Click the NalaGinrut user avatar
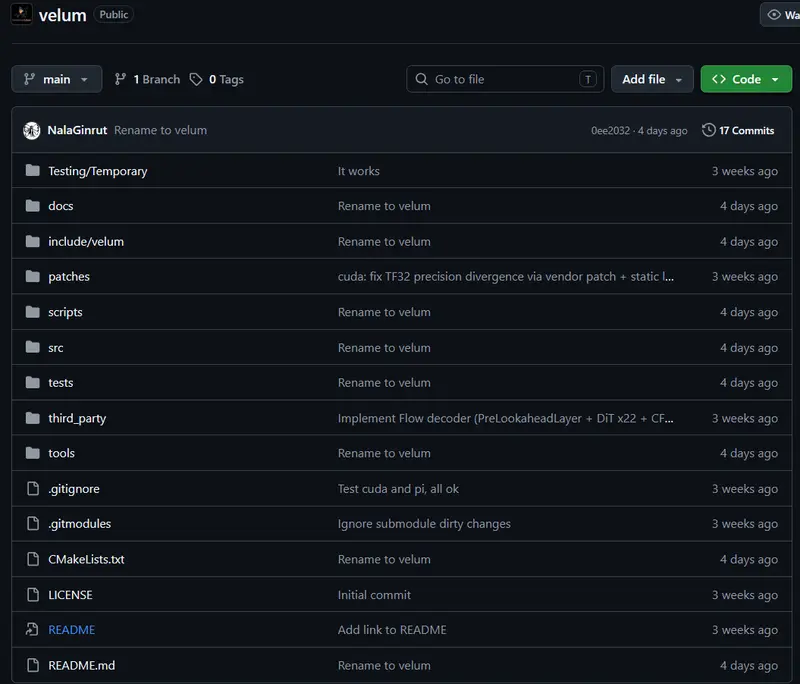This screenshot has width=800, height=684. pos(32,131)
